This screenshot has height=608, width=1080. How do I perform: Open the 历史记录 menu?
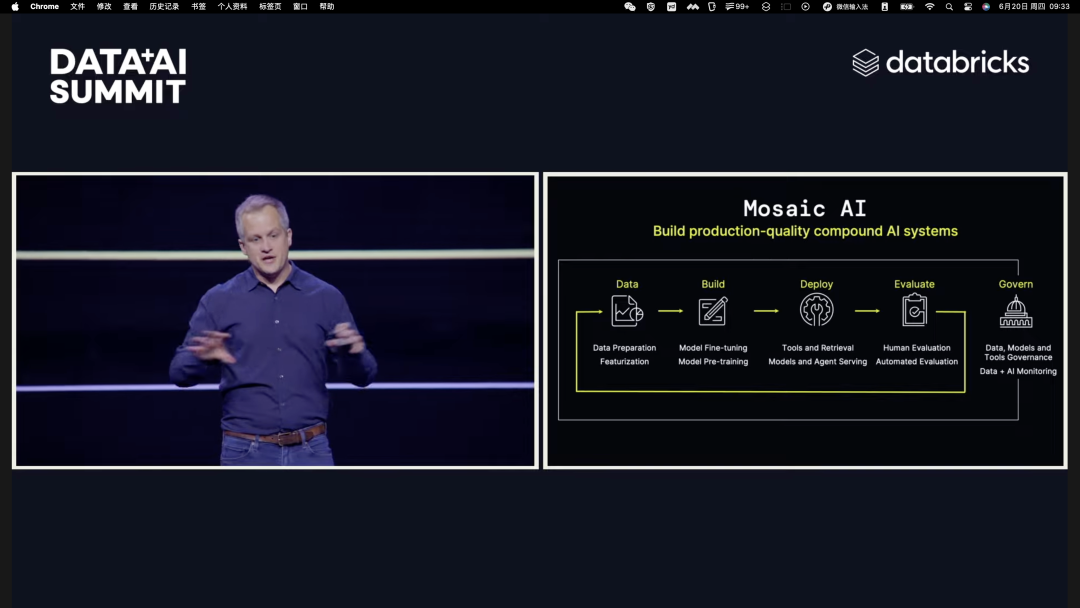click(x=164, y=7)
